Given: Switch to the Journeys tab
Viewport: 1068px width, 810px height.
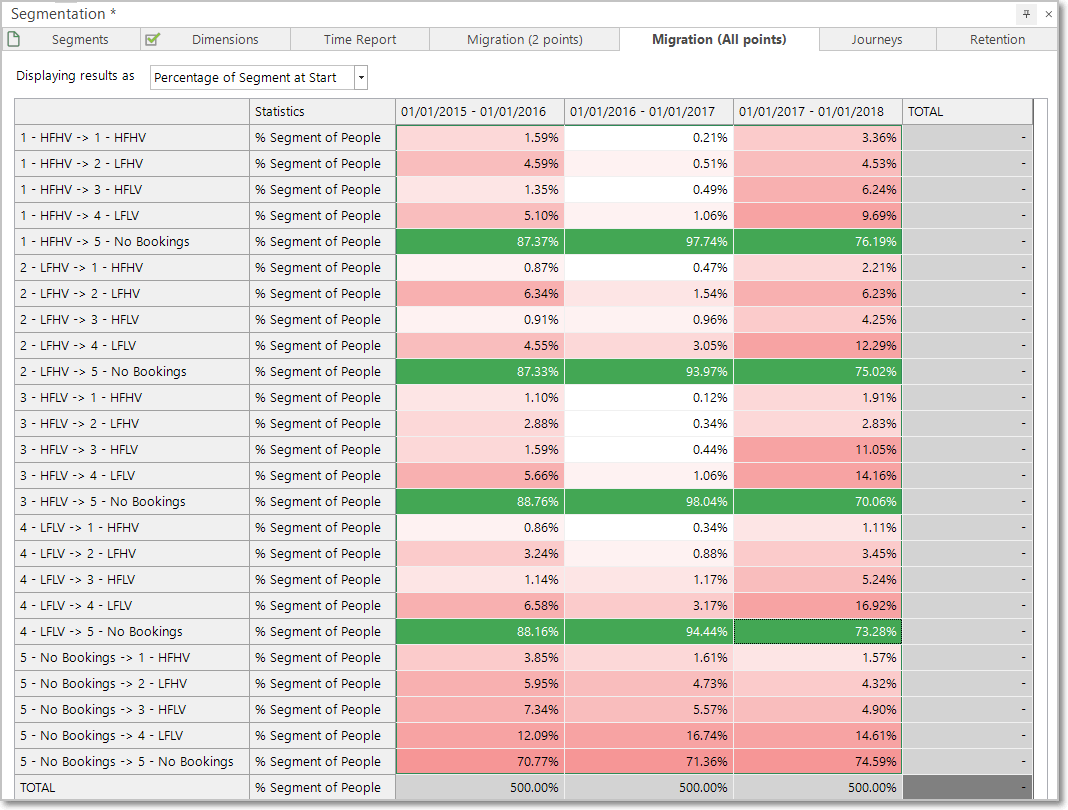Looking at the screenshot, I should (x=877, y=40).
